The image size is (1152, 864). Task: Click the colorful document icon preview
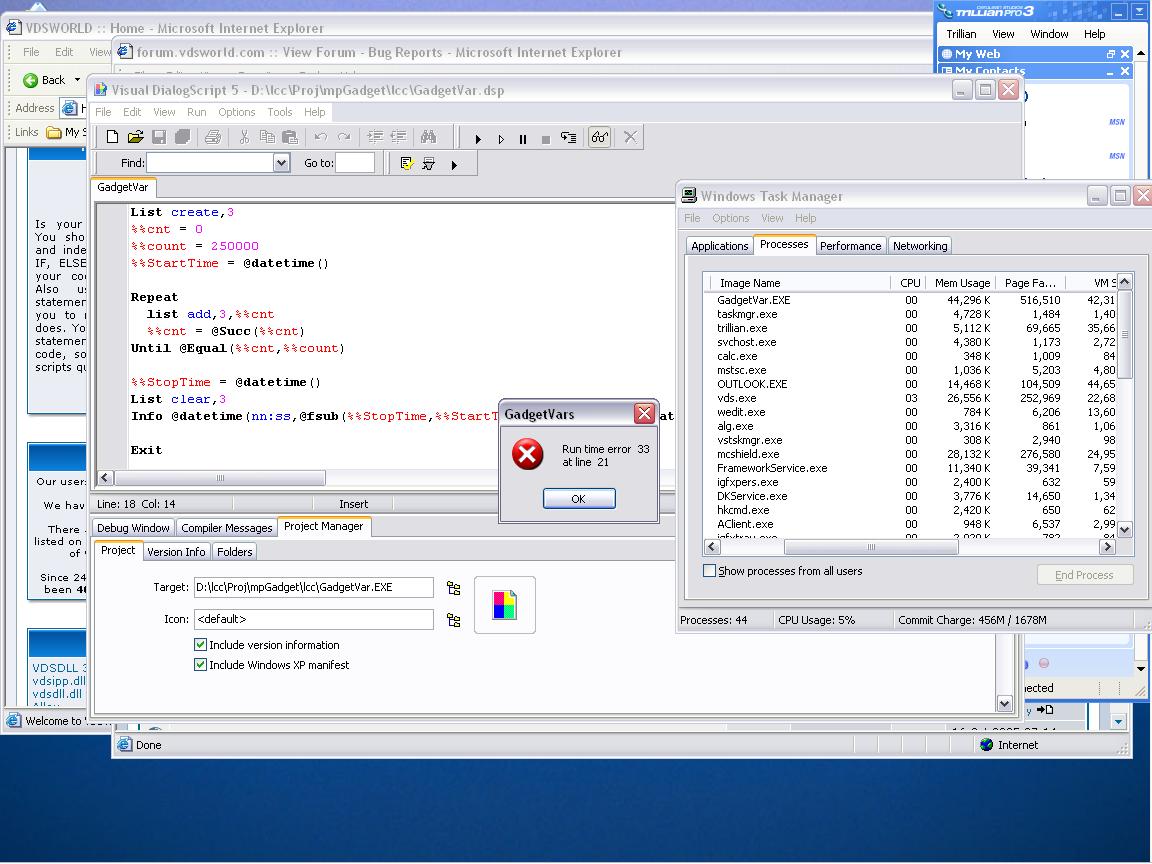click(505, 605)
